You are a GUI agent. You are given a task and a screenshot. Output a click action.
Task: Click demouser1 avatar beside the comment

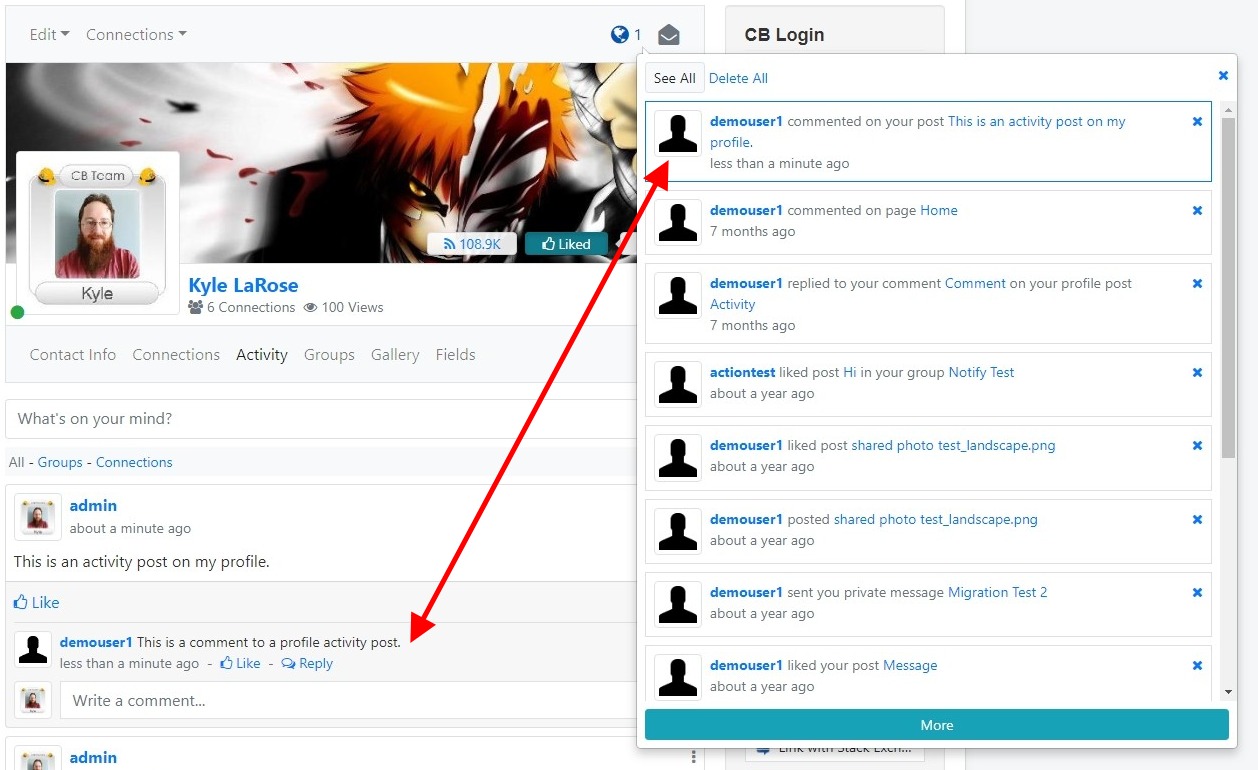(33, 650)
